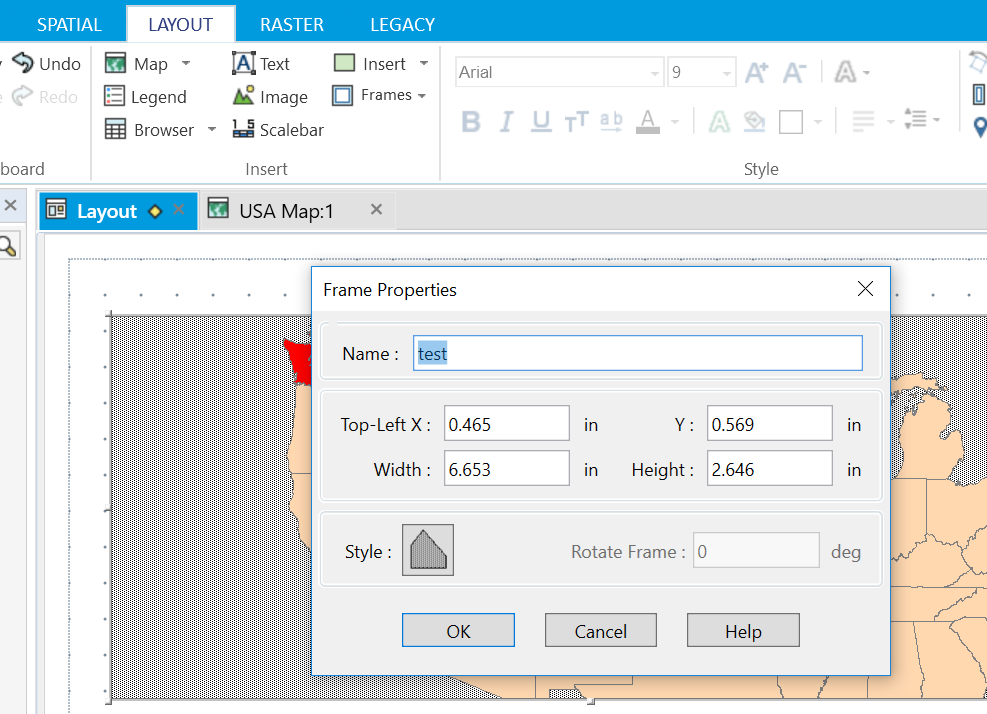987x714 pixels.
Task: Click the Top-Left X value field
Action: [507, 424]
